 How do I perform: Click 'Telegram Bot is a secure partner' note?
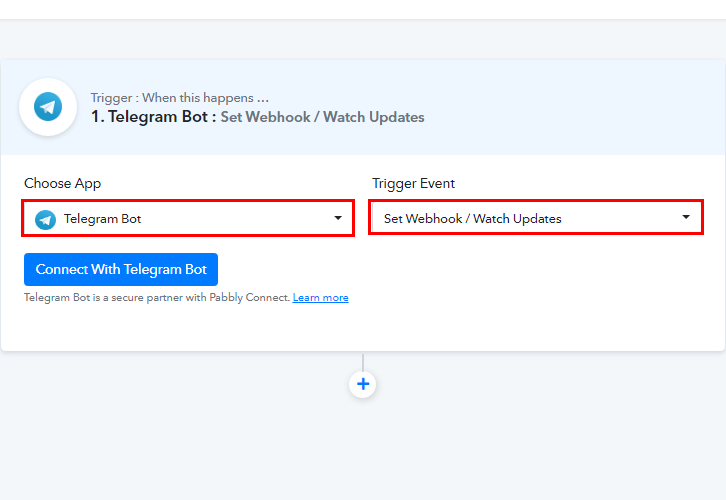pos(157,298)
